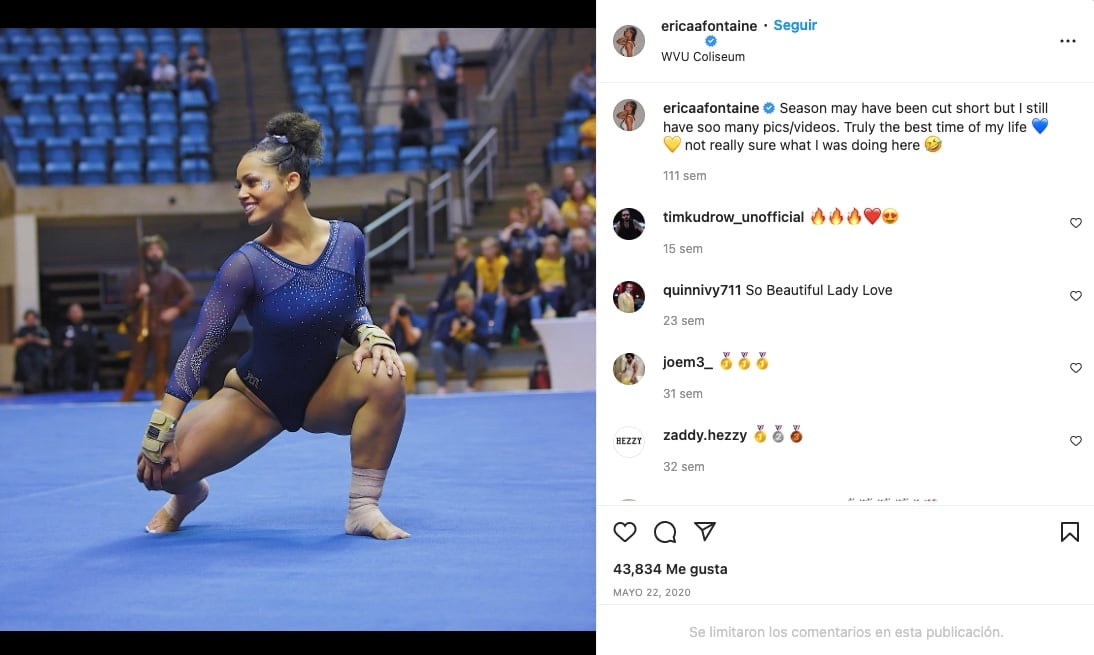
Task: Visit joem3_ profile by username
Action: coord(687,362)
